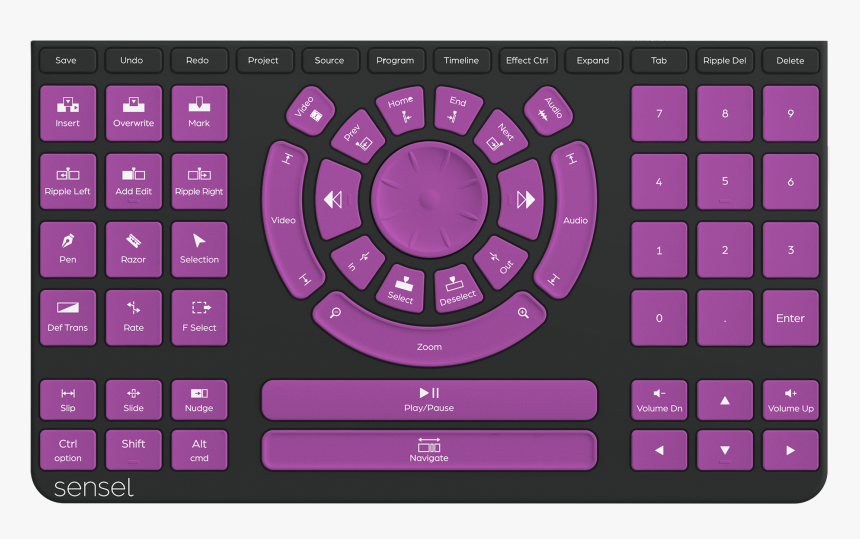Tap the numpad 3 key
Image resolution: width=860 pixels, height=539 pixels.
click(x=790, y=249)
